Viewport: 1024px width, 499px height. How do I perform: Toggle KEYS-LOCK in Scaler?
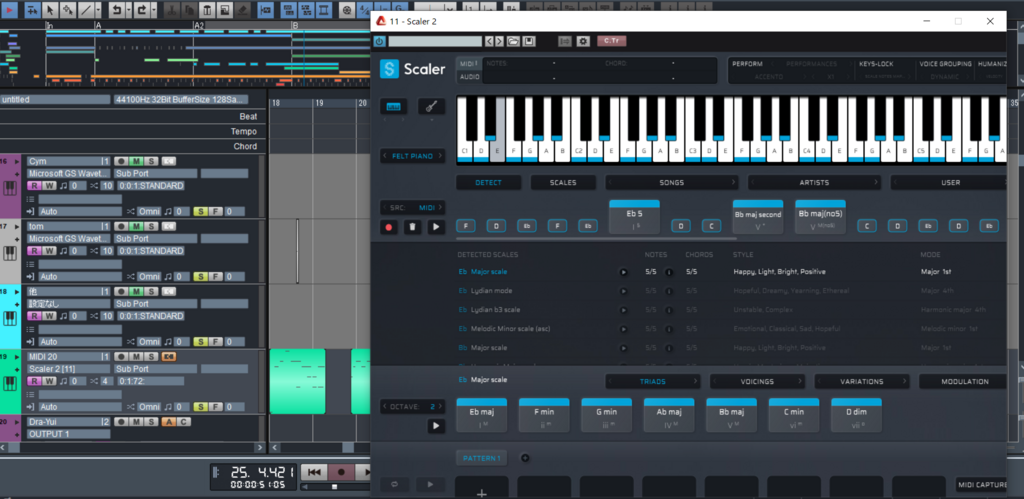[x=876, y=64]
